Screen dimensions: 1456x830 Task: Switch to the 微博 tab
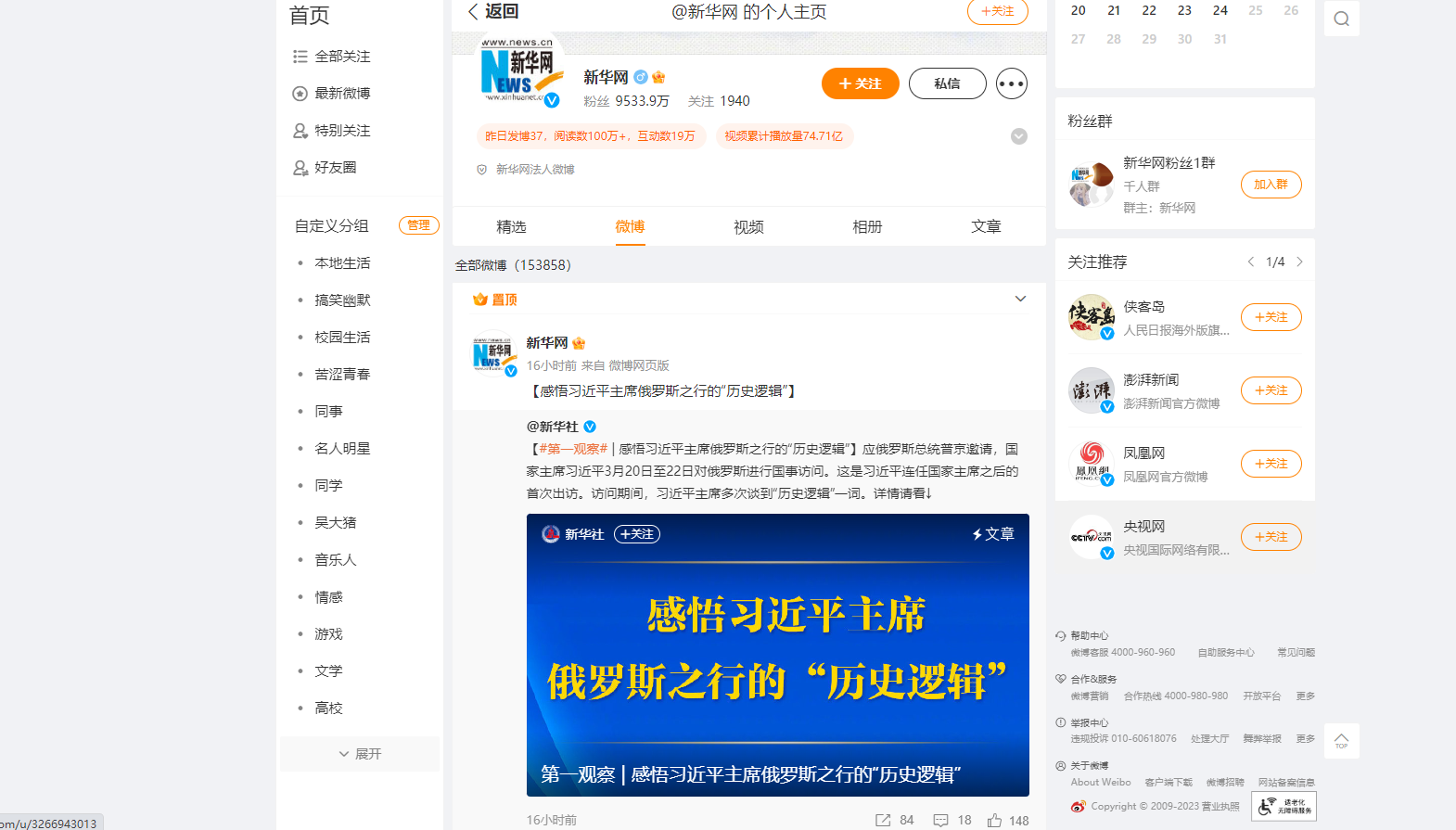point(630,226)
